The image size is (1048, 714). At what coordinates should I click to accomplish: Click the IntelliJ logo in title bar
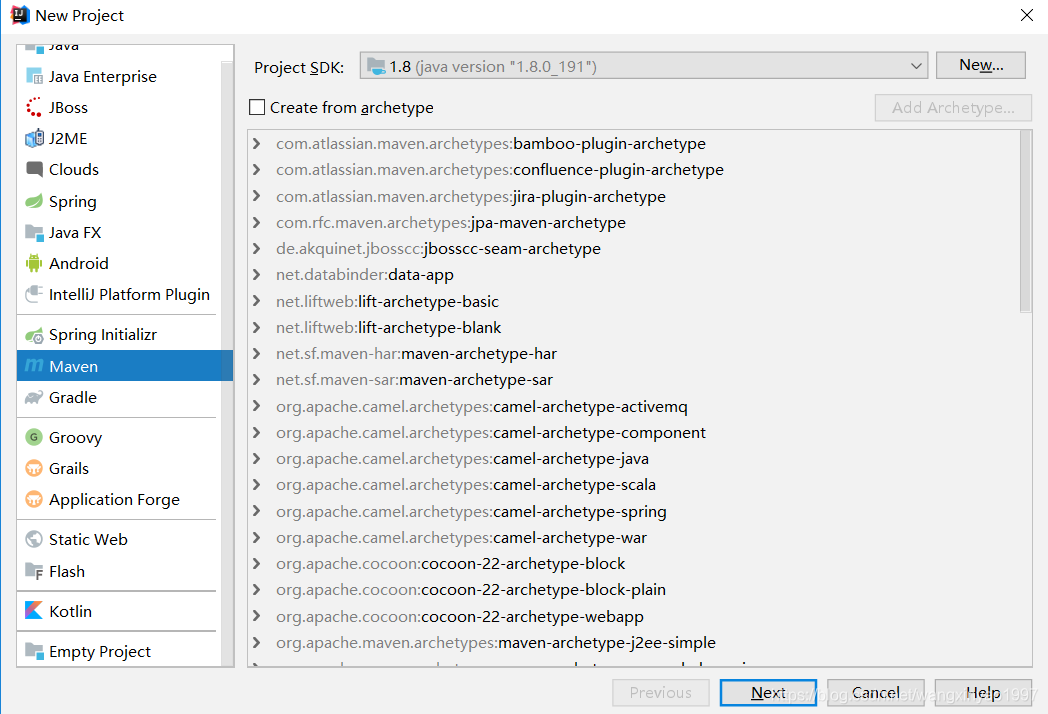pos(20,15)
